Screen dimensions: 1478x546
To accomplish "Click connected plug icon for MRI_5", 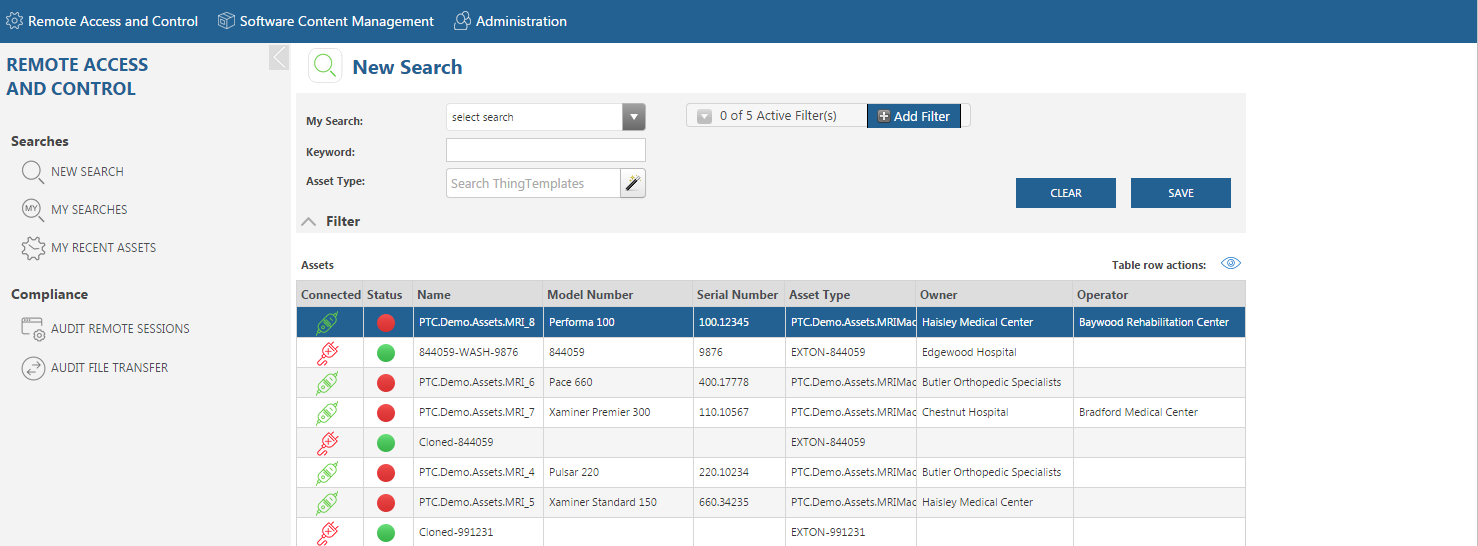I will (328, 503).
